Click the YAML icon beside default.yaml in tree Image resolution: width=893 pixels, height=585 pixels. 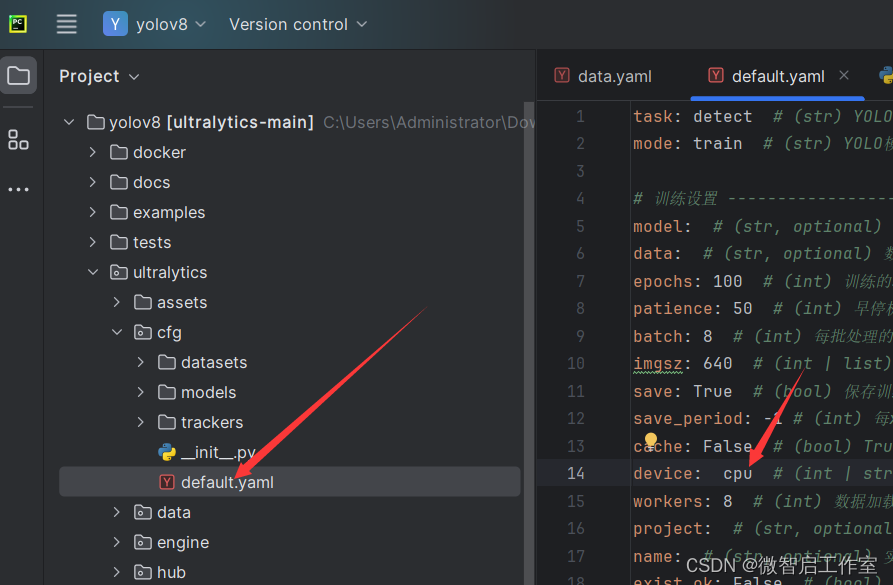point(167,482)
